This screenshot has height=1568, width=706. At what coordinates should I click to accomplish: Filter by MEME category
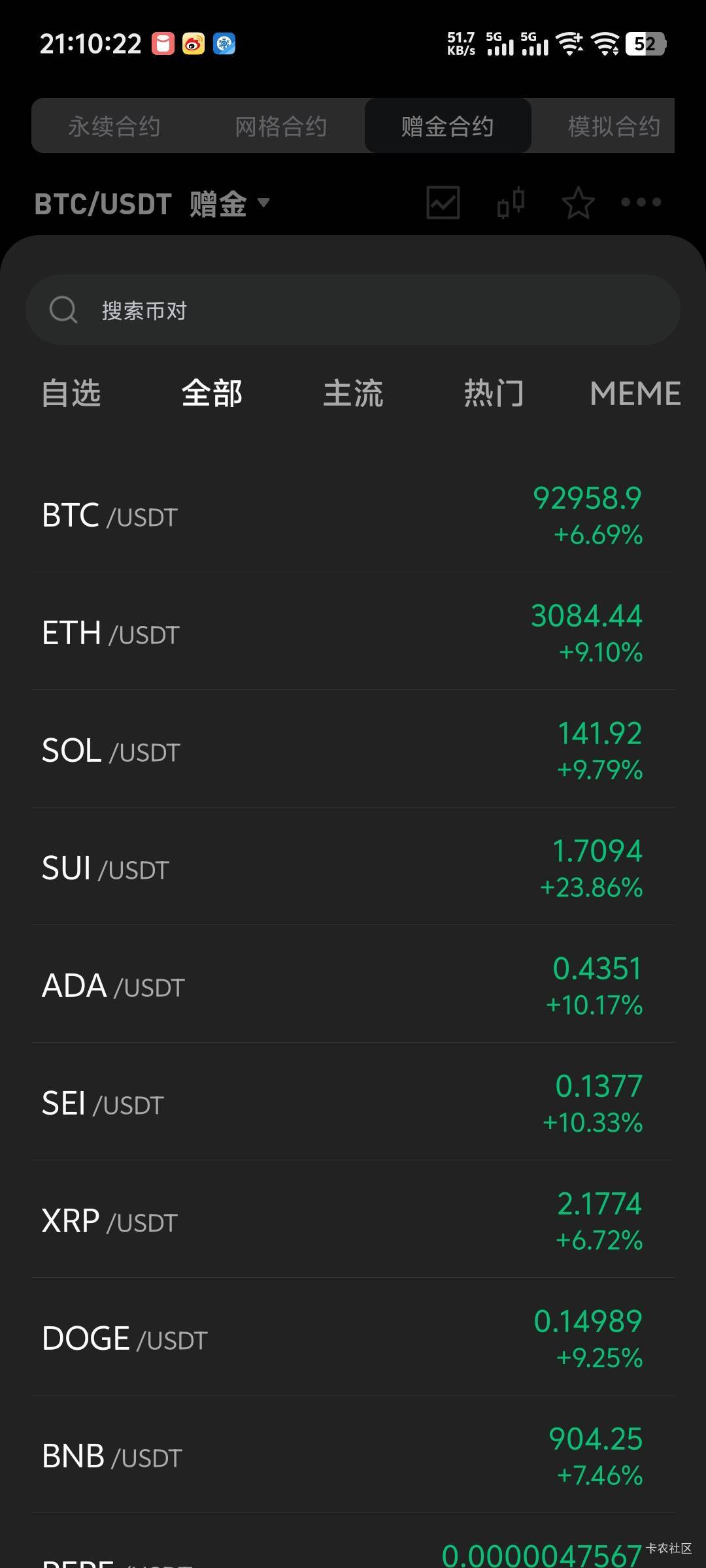tap(635, 393)
